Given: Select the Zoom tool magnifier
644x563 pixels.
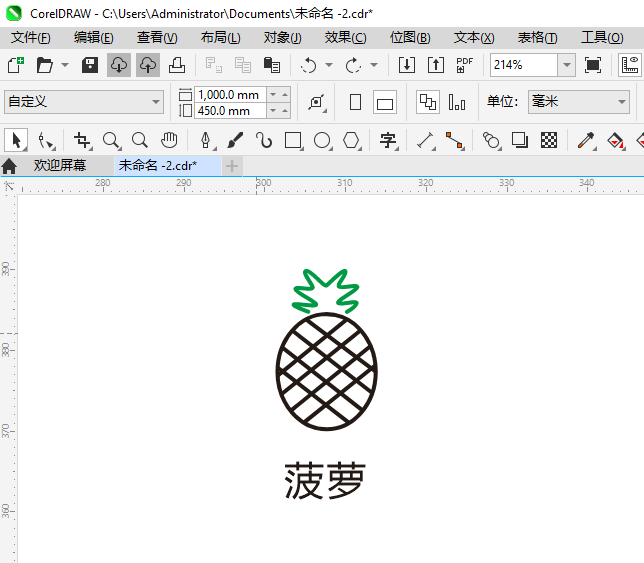Looking at the screenshot, I should (111, 140).
